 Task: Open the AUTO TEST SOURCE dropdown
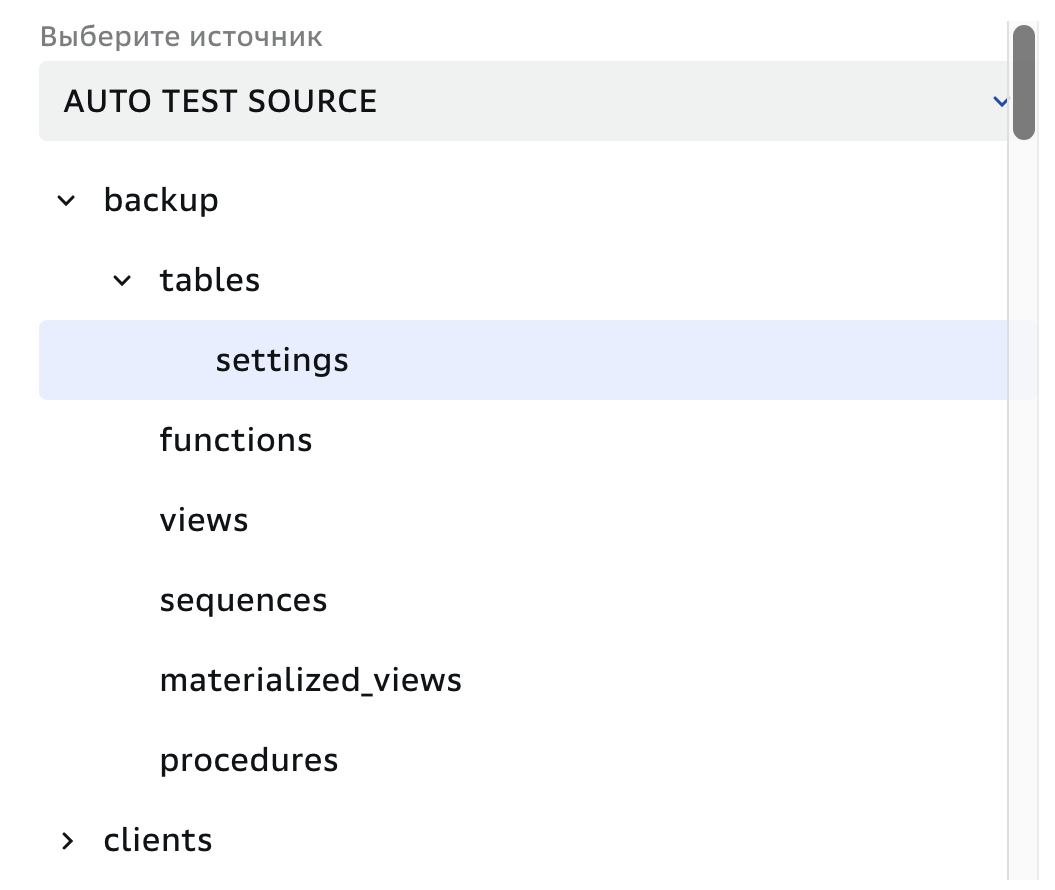tap(523, 101)
